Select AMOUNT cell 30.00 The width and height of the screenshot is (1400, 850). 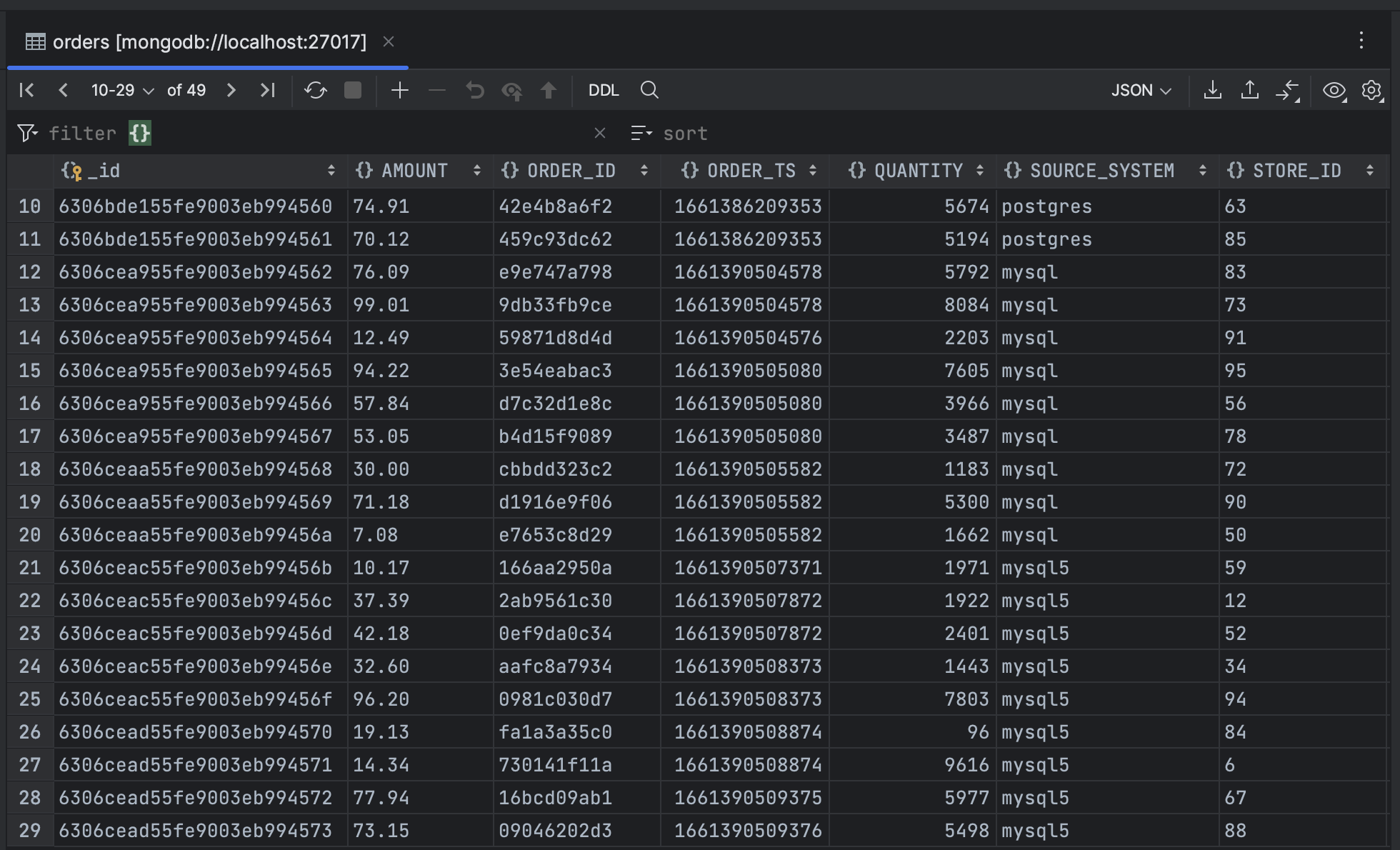[x=420, y=469]
